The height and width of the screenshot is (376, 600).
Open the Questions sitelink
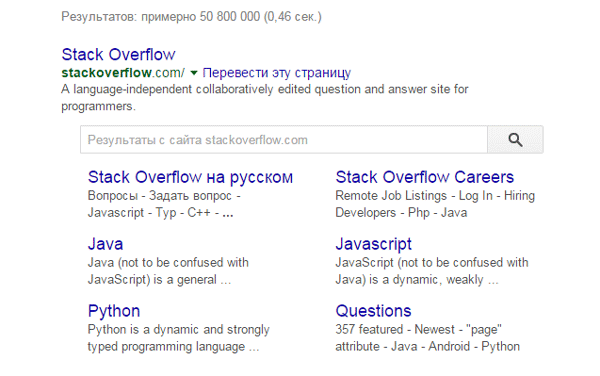tap(373, 311)
